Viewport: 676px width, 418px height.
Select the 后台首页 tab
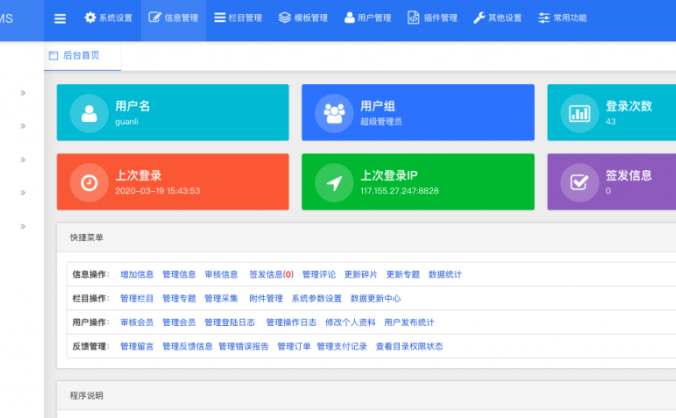[x=82, y=56]
